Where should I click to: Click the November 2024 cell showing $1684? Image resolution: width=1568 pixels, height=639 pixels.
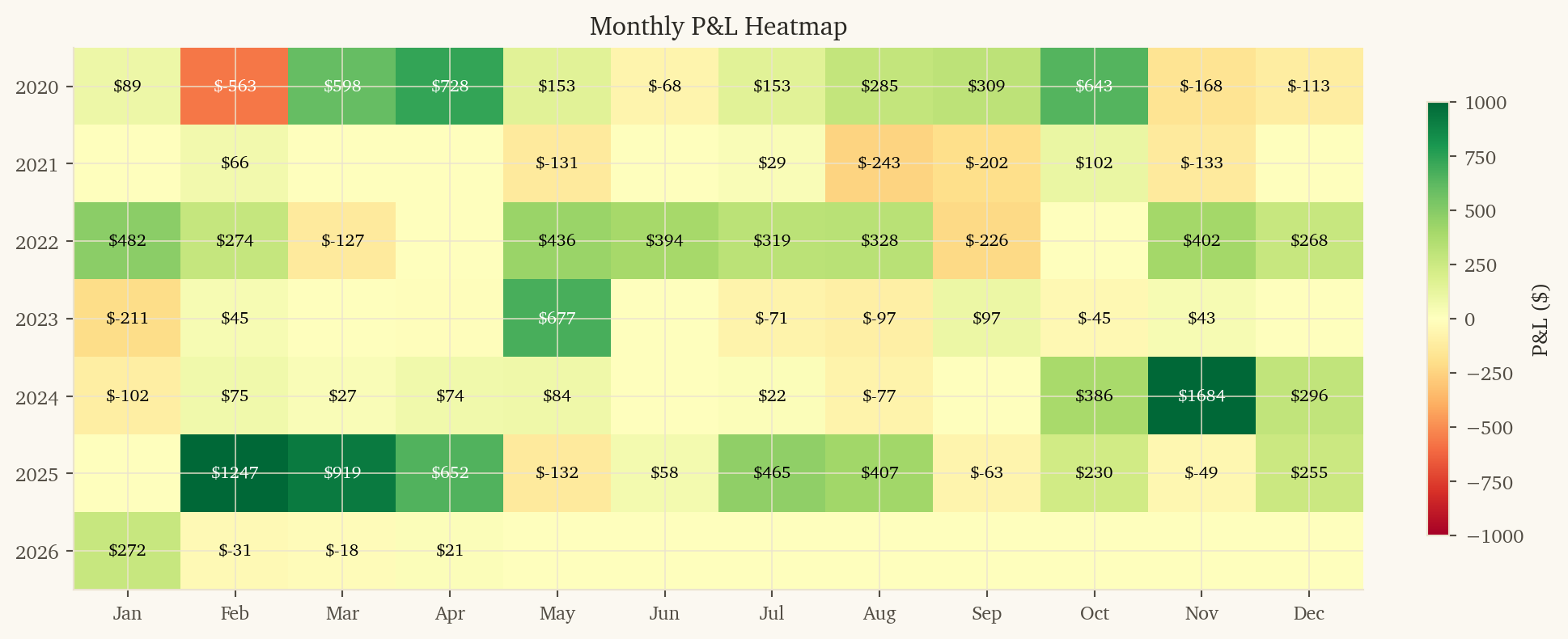pos(1201,396)
